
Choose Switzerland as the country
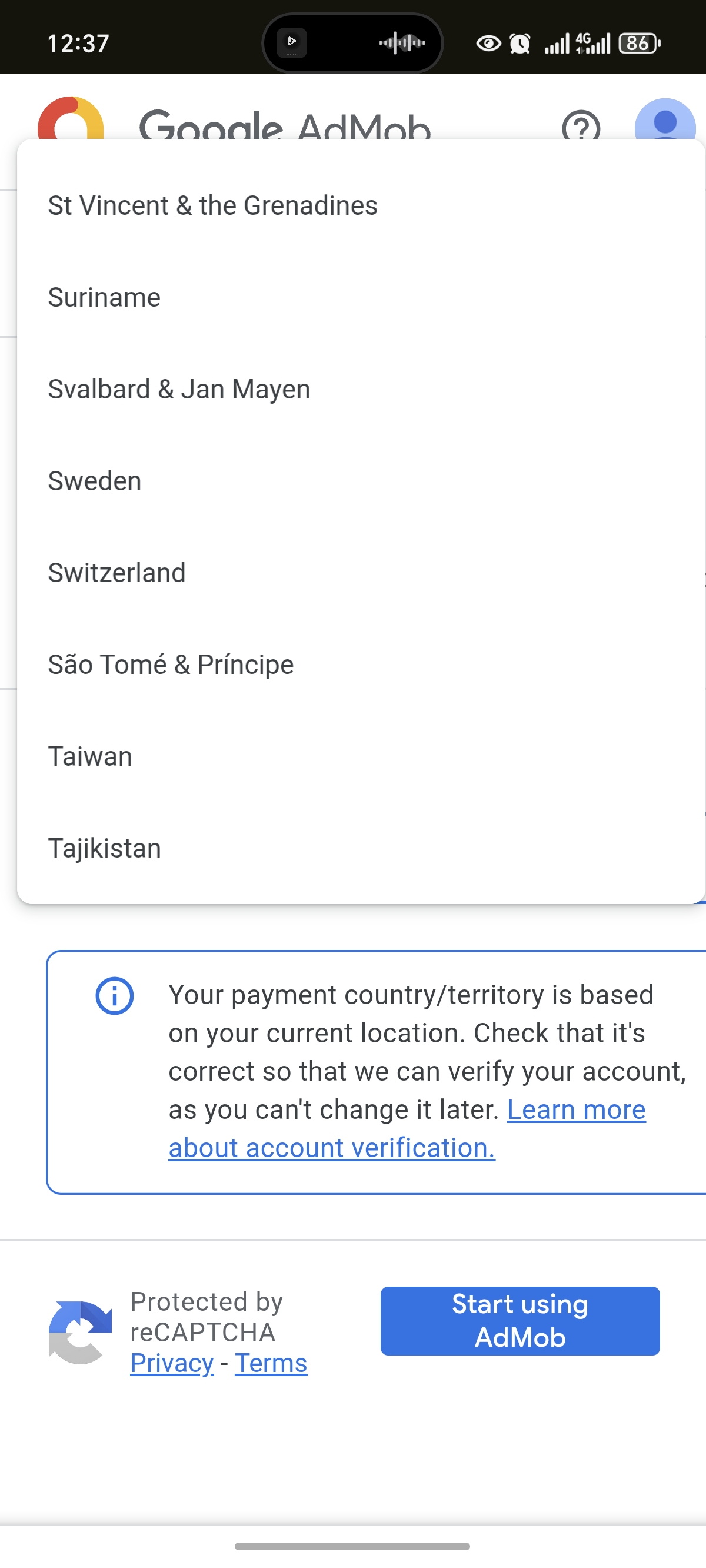pos(116,573)
